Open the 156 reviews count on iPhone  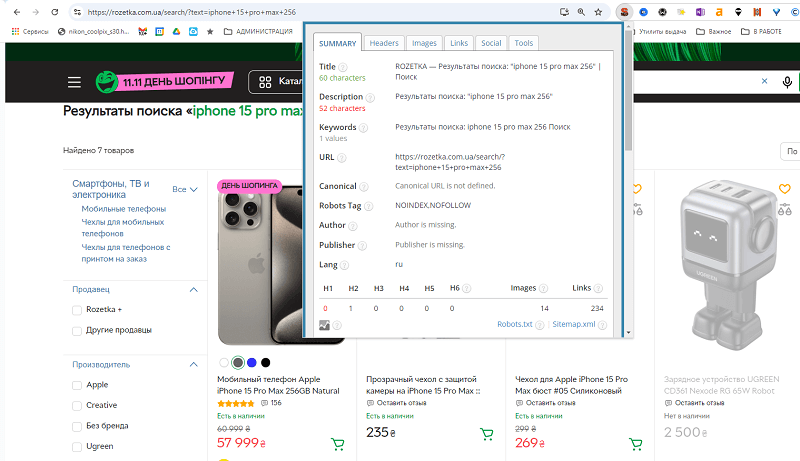(271, 403)
